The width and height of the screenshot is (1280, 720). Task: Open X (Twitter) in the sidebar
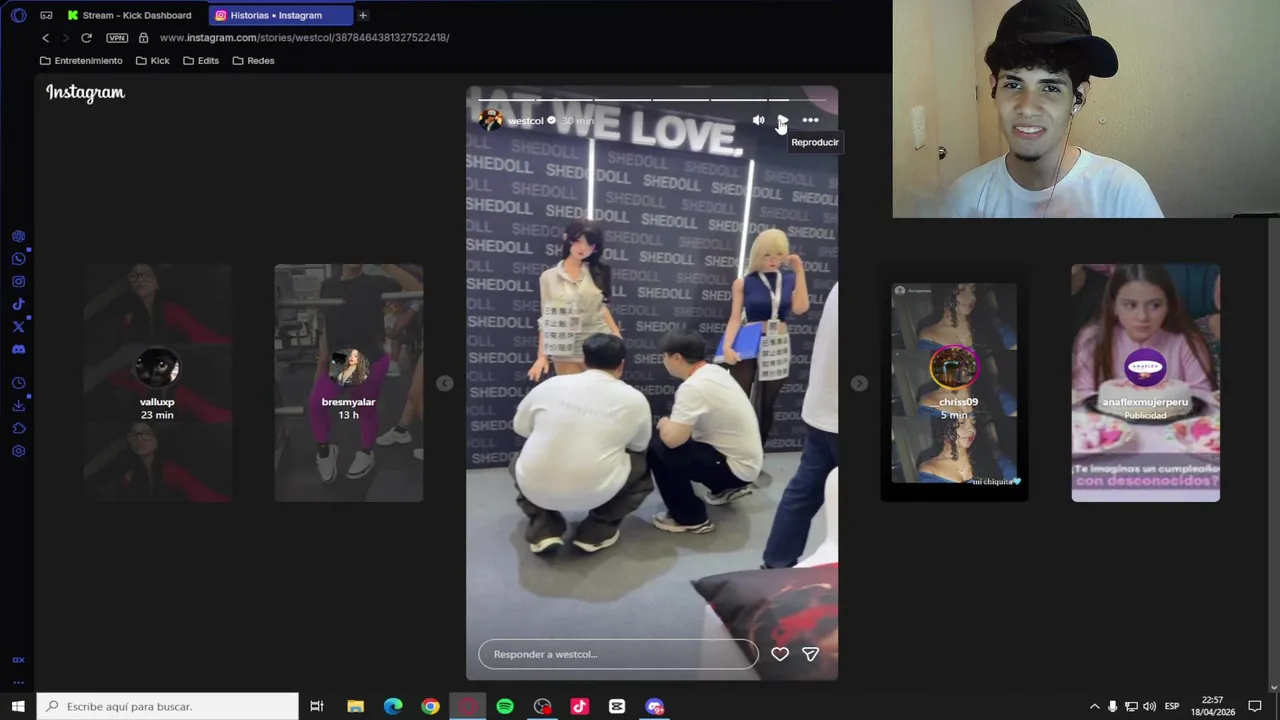(x=18, y=327)
